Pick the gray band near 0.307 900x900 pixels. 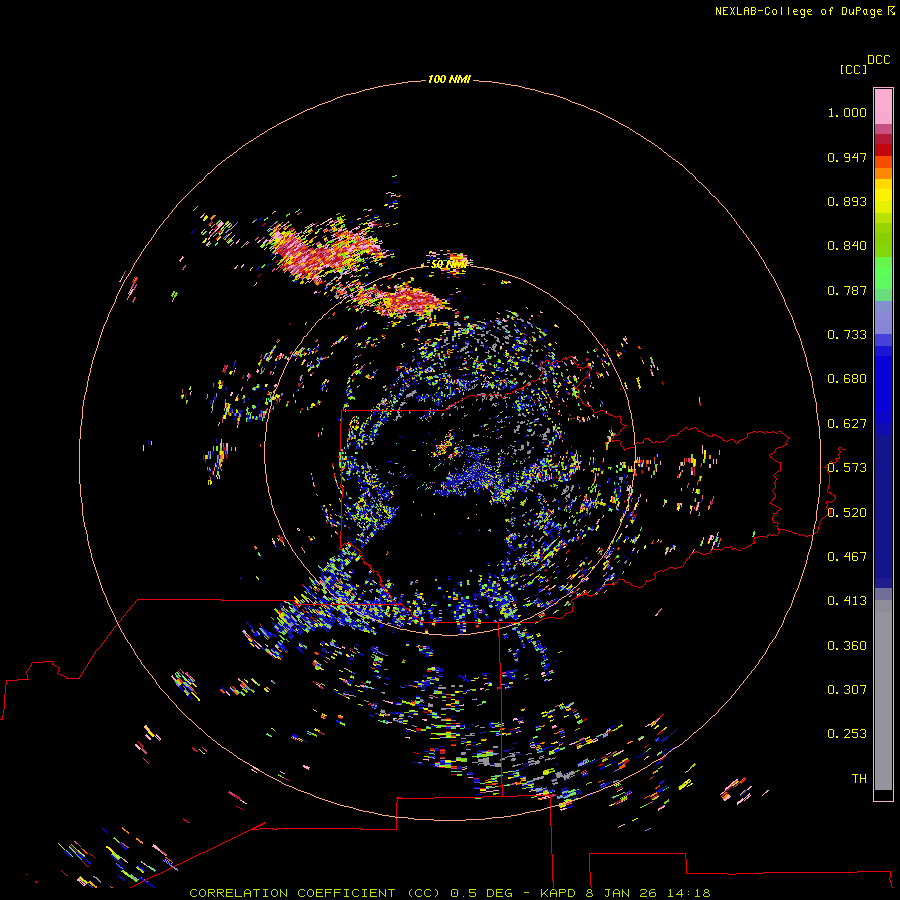[883, 689]
